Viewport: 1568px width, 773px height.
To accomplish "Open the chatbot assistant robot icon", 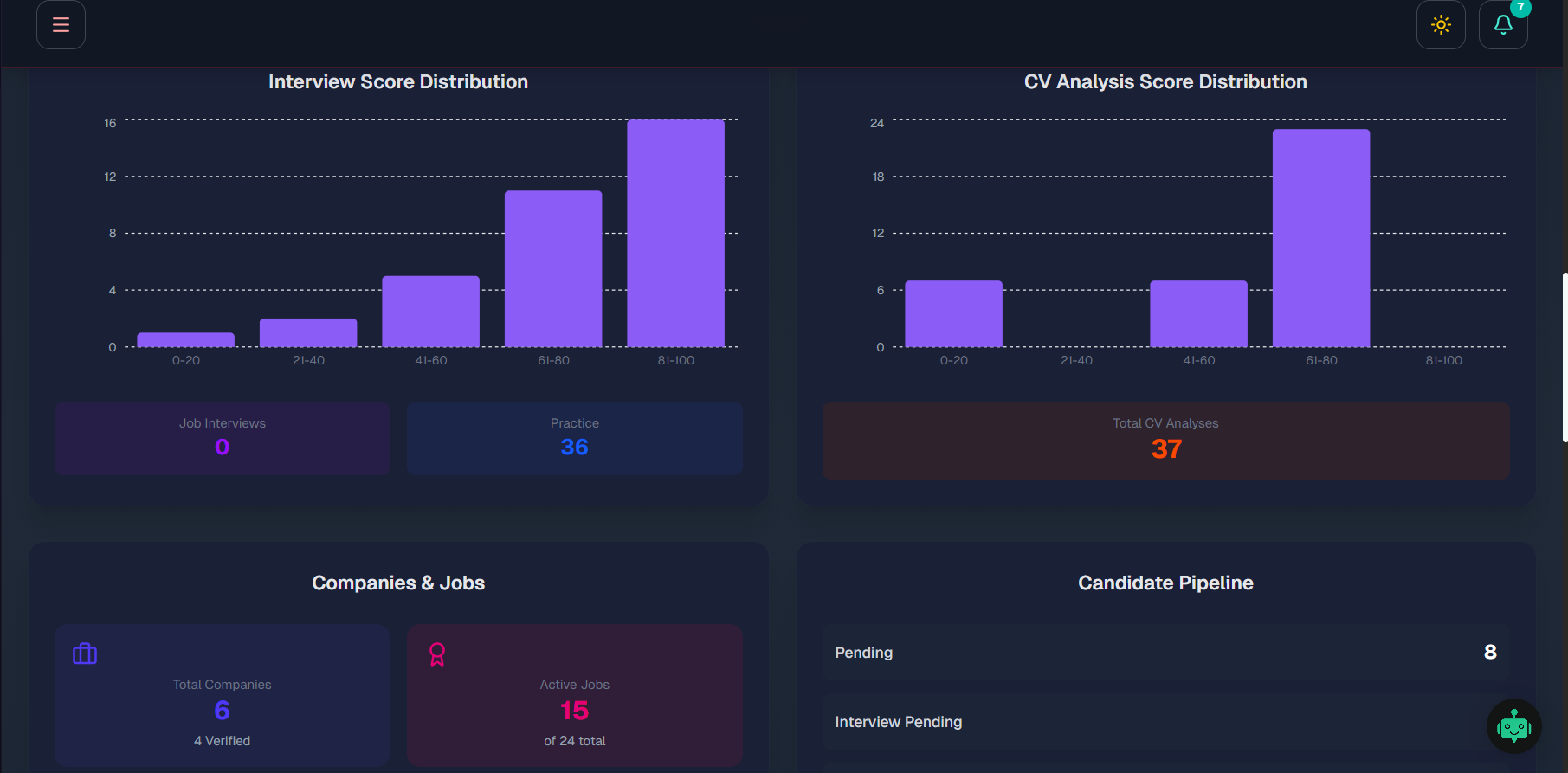I will point(1514,726).
